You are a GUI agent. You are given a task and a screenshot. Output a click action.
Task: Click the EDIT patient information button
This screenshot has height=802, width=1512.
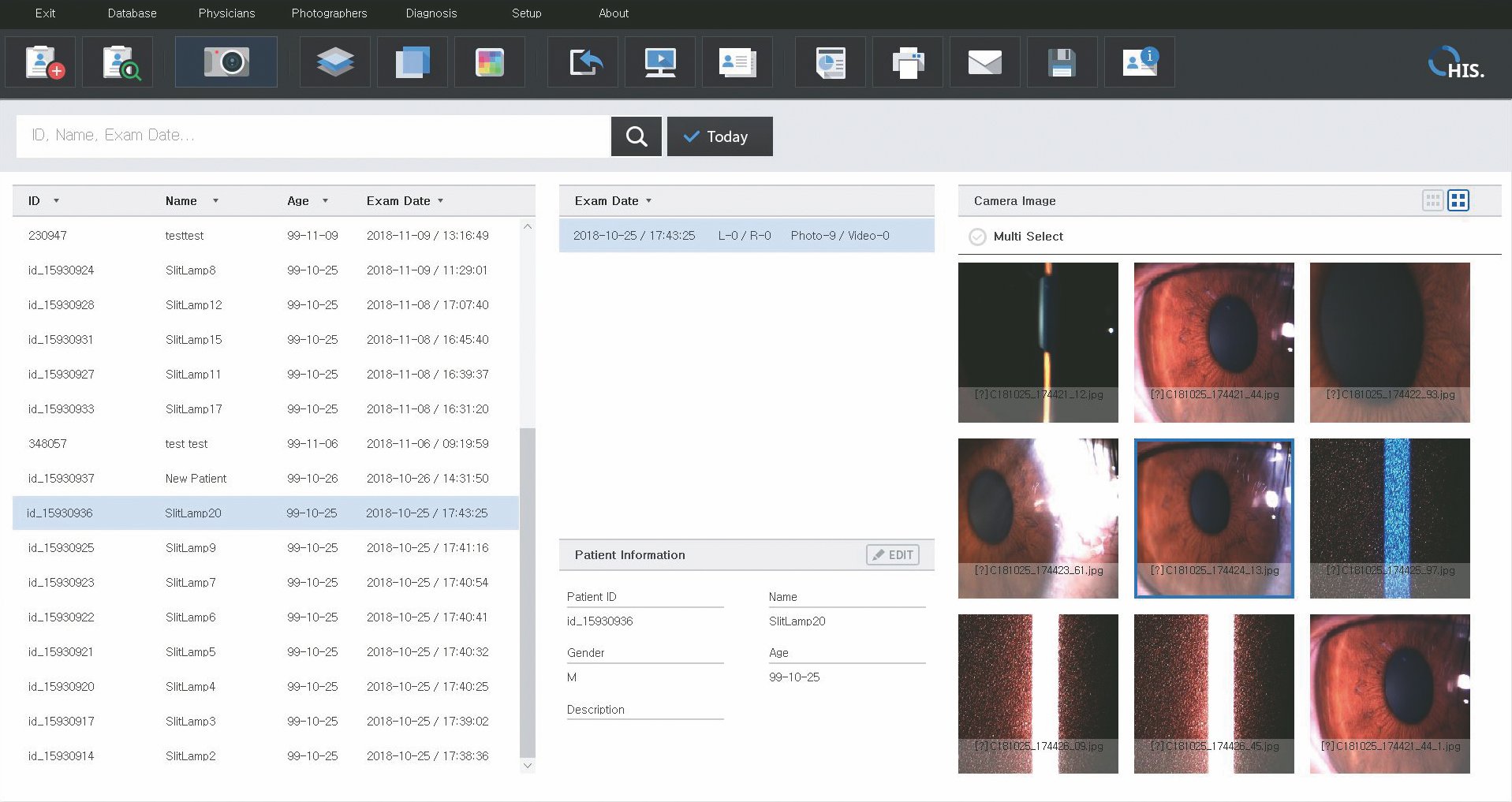[x=893, y=555]
